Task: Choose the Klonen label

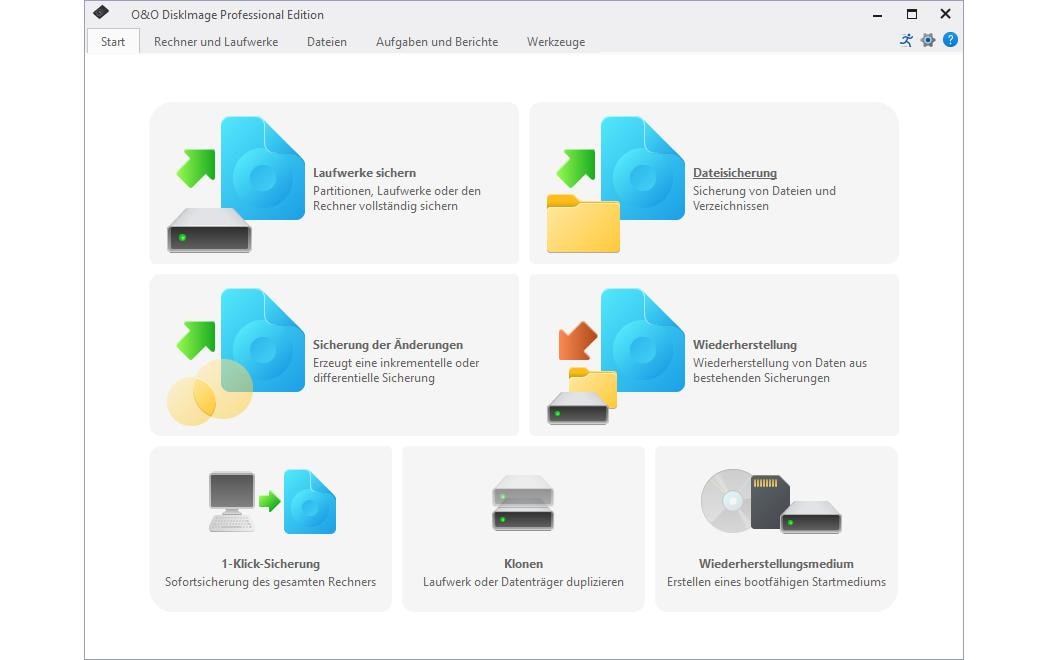Action: [x=523, y=564]
